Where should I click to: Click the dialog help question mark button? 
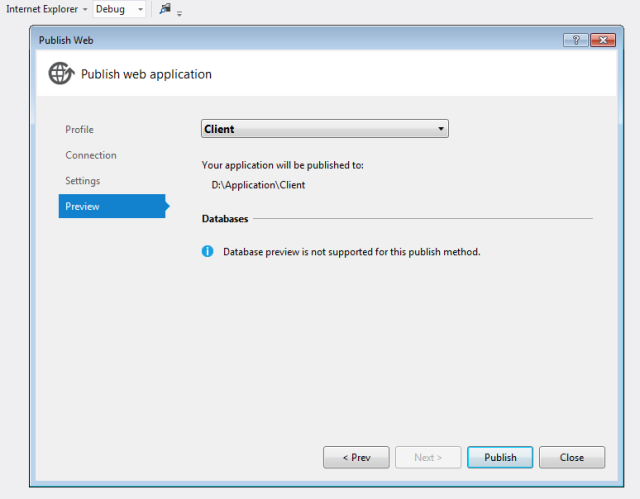coord(576,40)
